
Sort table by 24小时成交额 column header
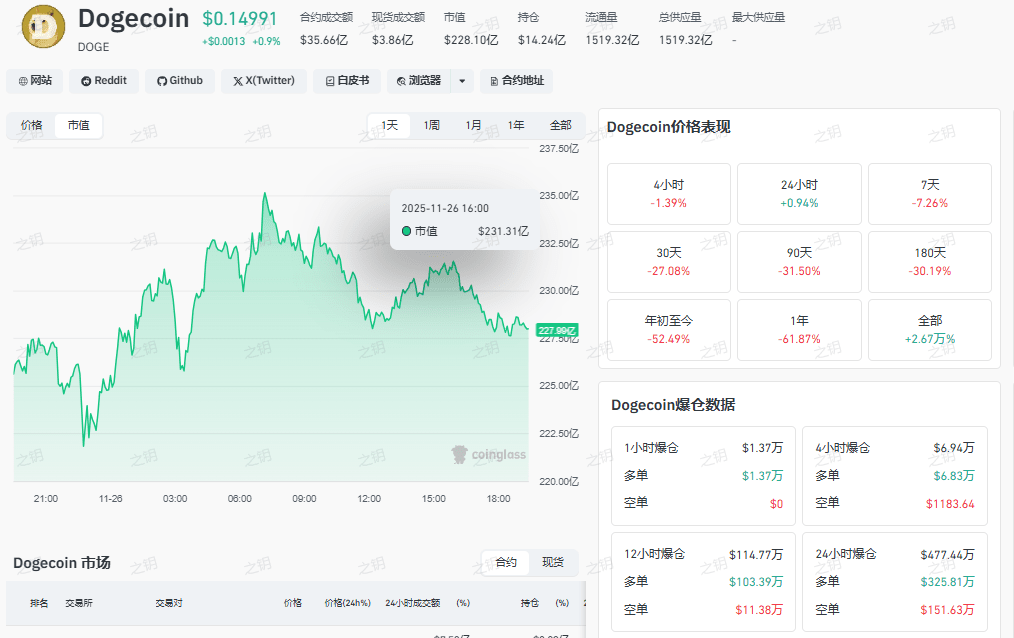point(413,603)
